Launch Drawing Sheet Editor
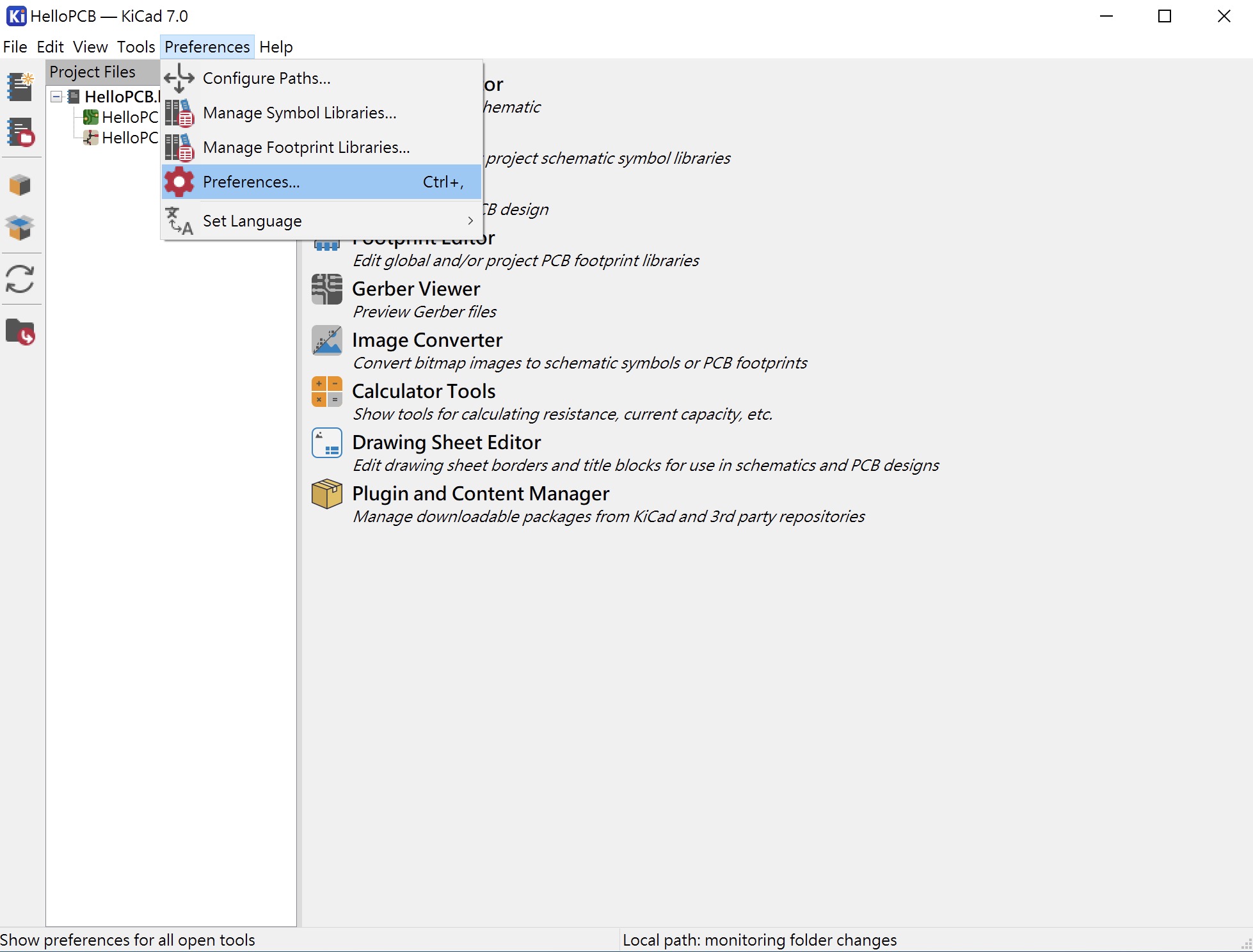Screen dimensions: 1253x952 point(447,443)
